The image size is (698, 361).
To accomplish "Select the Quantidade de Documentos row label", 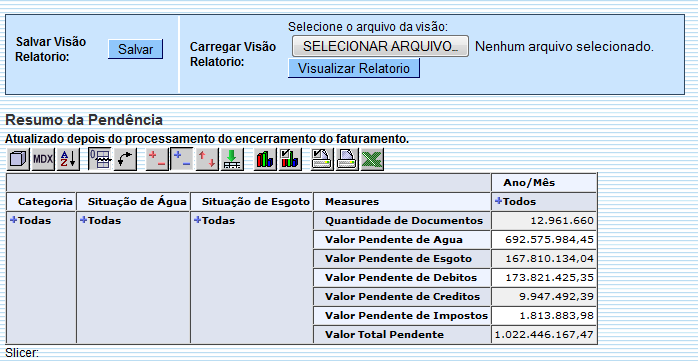I will coord(402,221).
